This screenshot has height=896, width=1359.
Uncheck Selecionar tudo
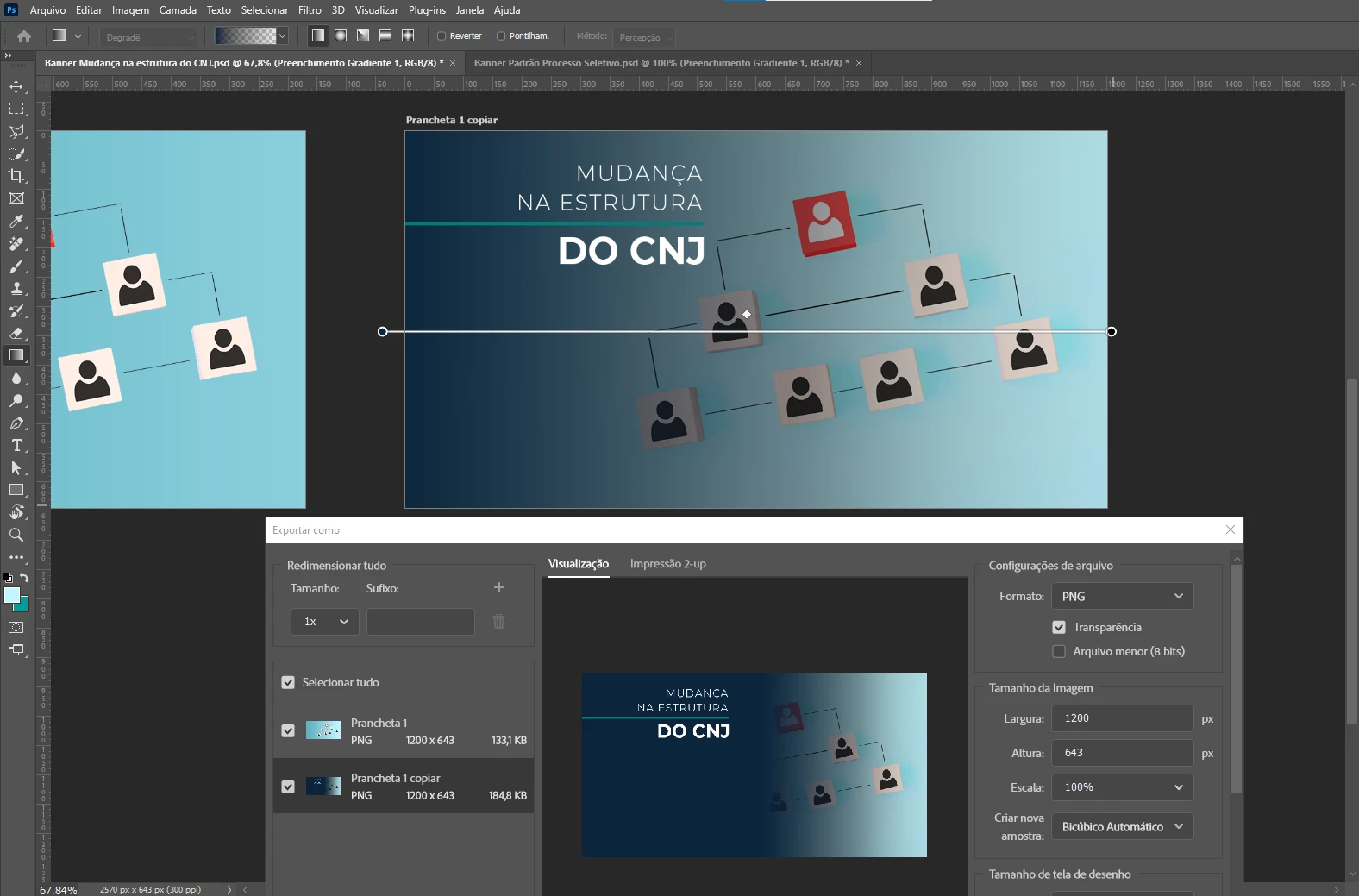pos(288,682)
